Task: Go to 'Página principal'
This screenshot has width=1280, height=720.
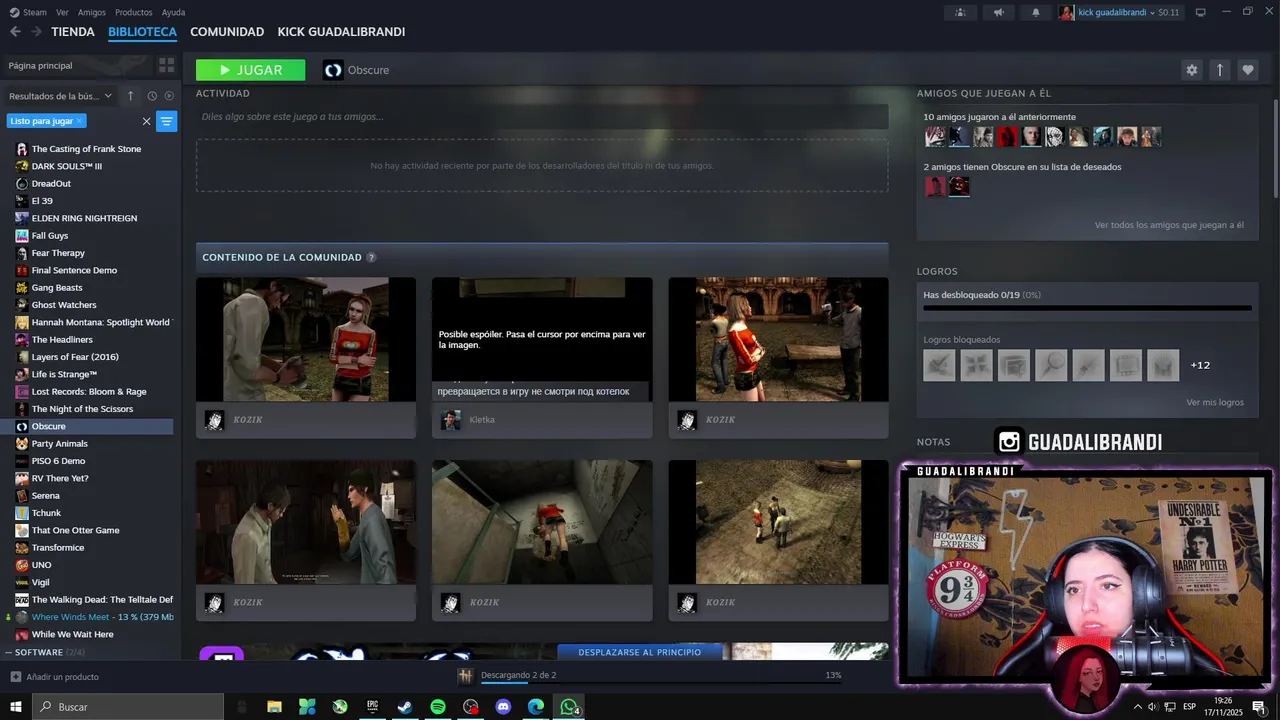Action: [41, 65]
